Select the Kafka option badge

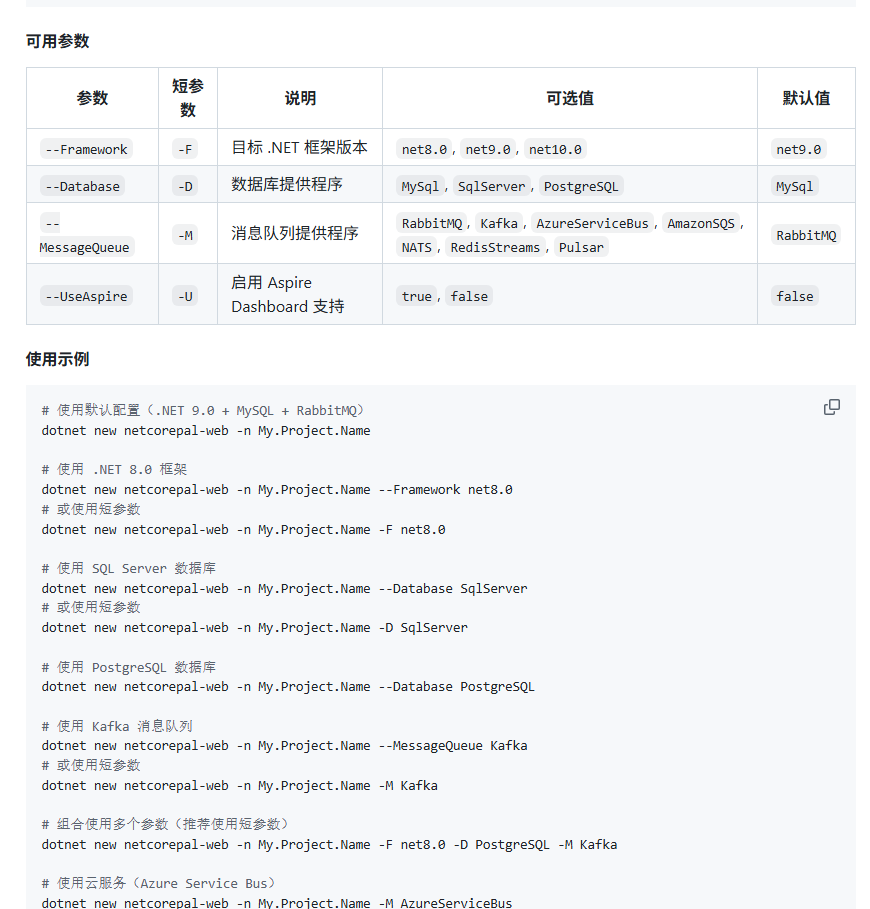click(499, 223)
